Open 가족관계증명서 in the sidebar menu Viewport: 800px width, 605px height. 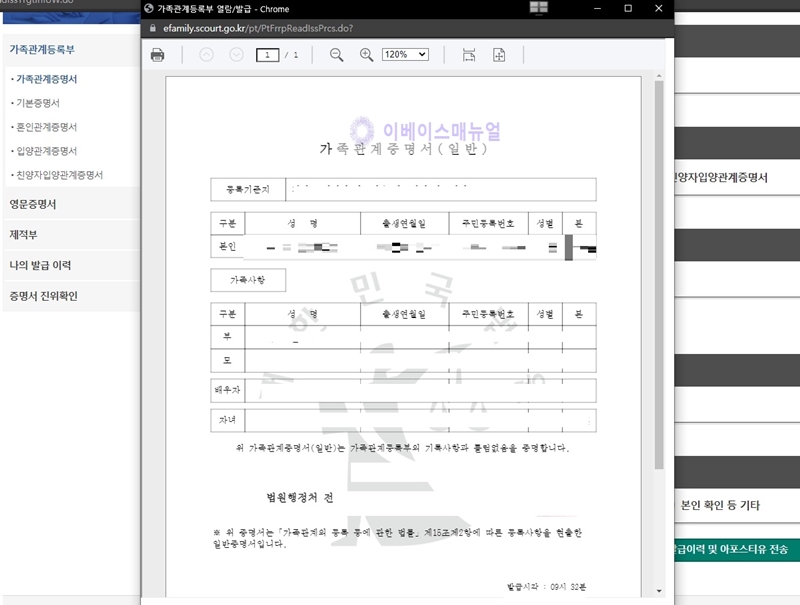pyautogui.click(x=46, y=79)
